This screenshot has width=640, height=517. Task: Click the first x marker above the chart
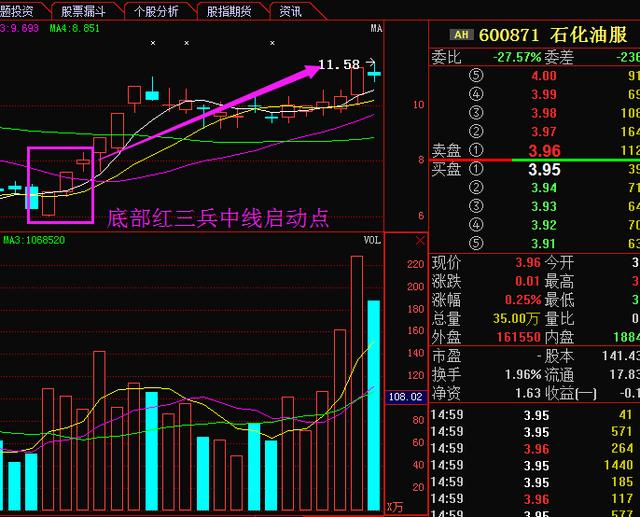(x=153, y=43)
